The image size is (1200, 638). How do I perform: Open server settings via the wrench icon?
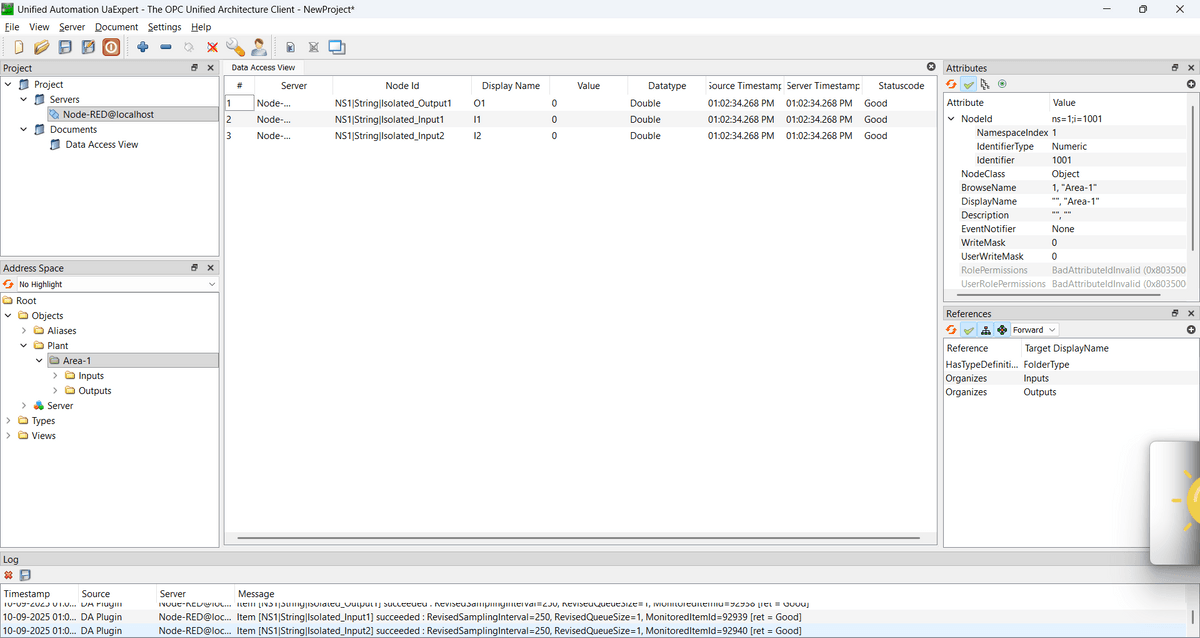(235, 47)
